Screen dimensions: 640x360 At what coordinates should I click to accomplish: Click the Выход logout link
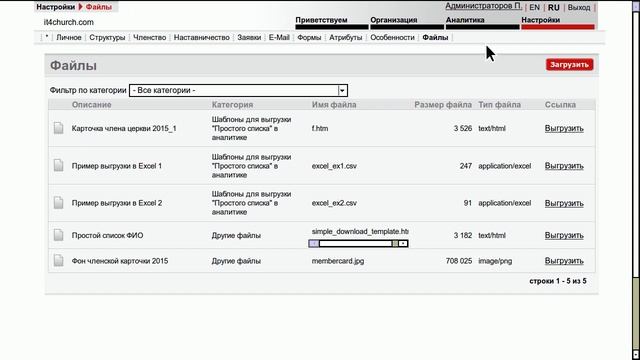579,7
